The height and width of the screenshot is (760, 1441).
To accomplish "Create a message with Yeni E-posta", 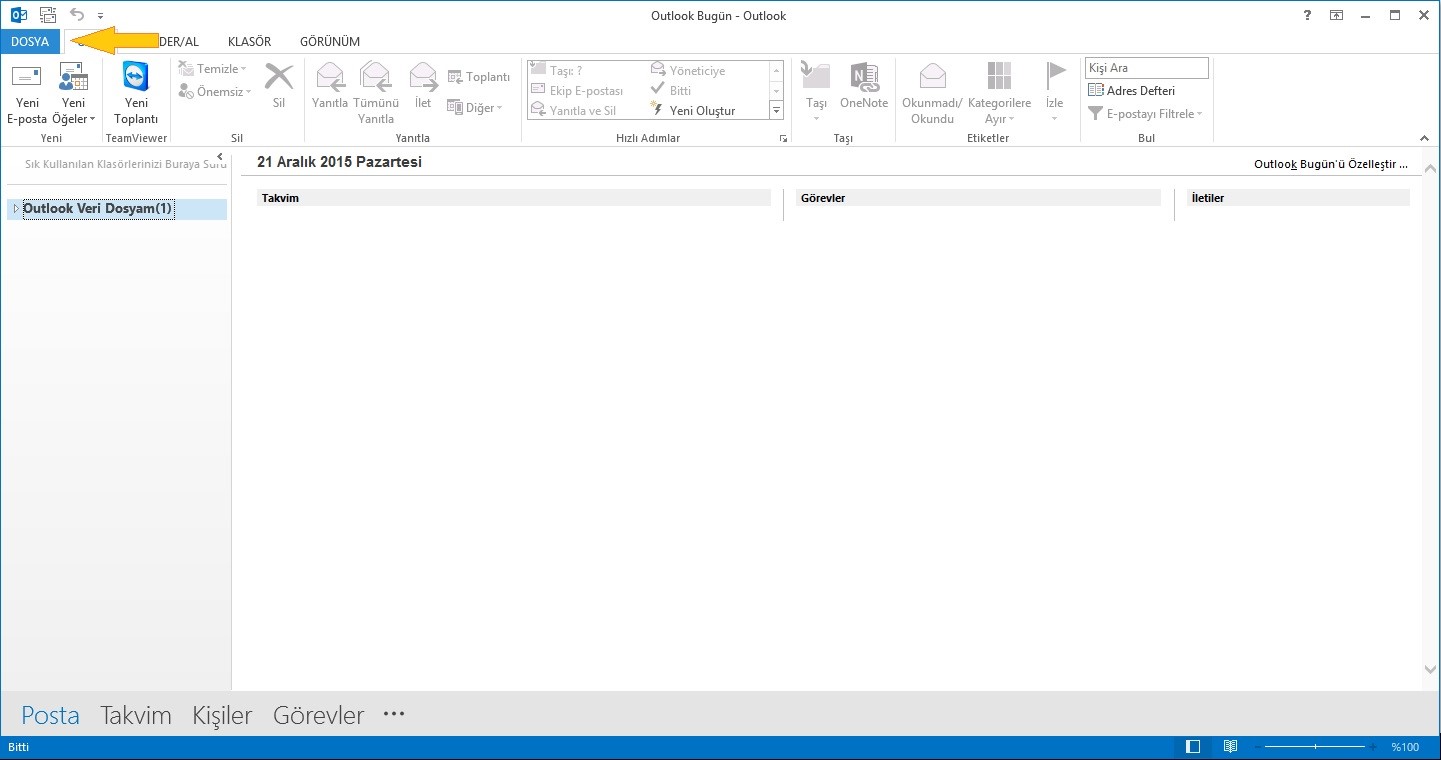I will (27, 93).
